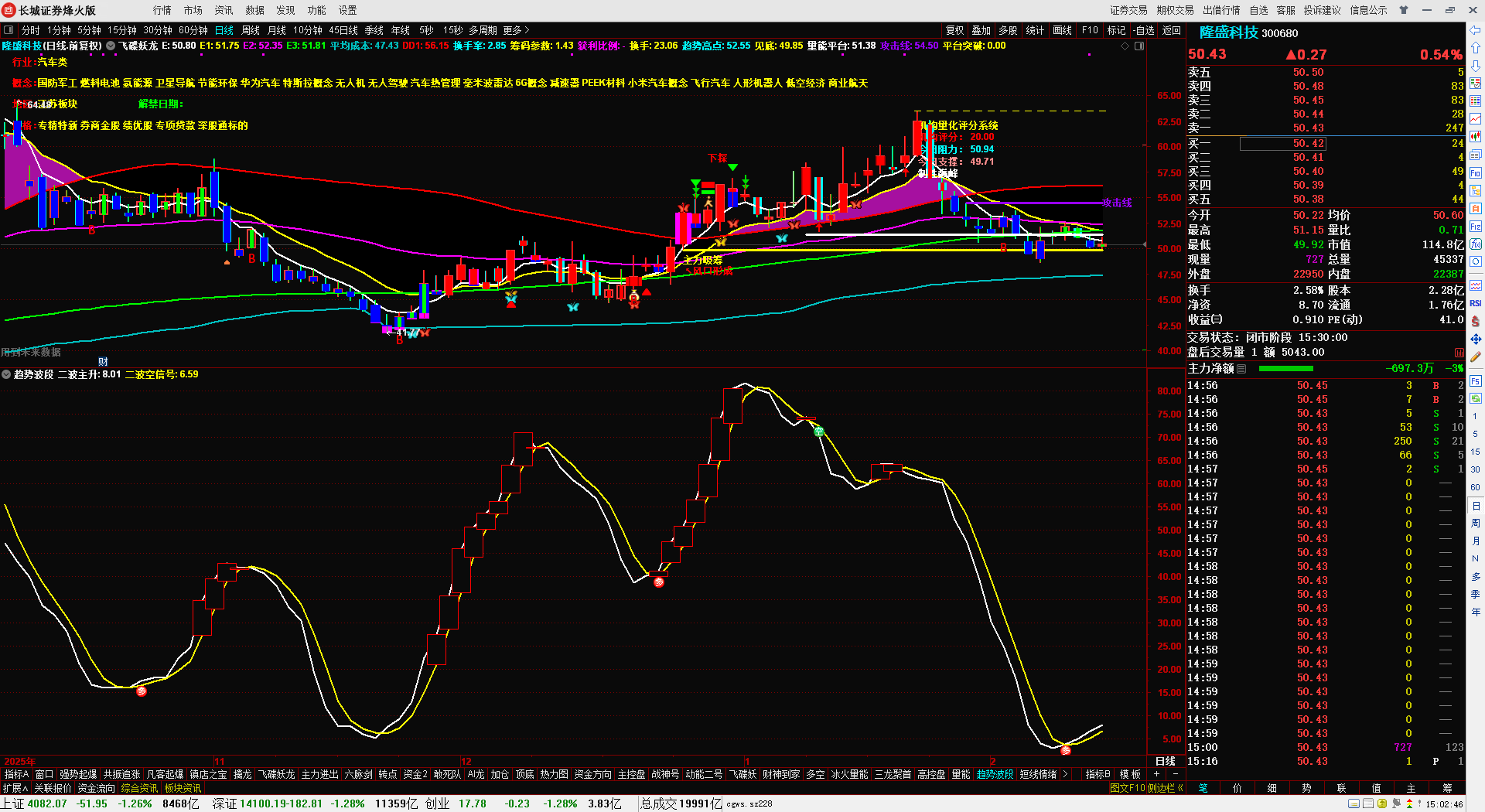Click the 画线 drawing button
Image resolution: width=1485 pixels, height=812 pixels.
1063,30
